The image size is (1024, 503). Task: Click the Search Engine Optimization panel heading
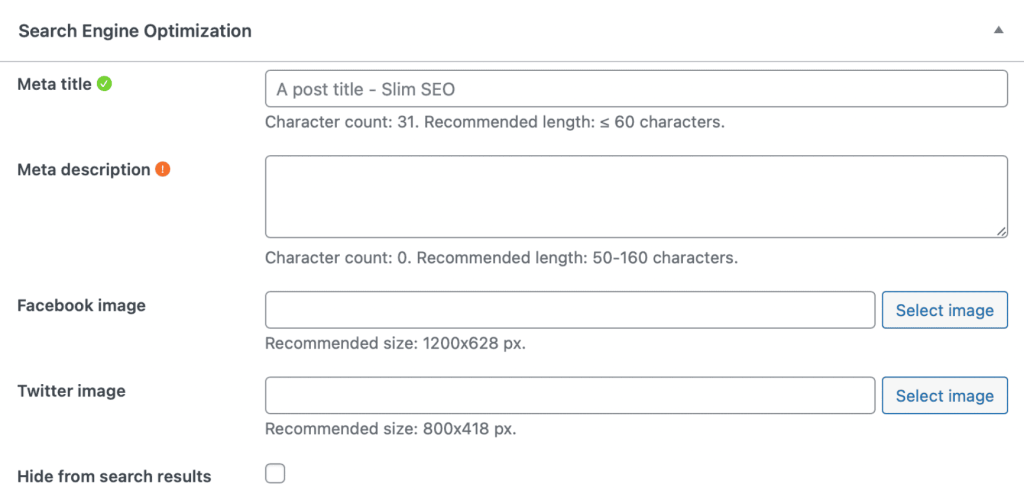(135, 31)
